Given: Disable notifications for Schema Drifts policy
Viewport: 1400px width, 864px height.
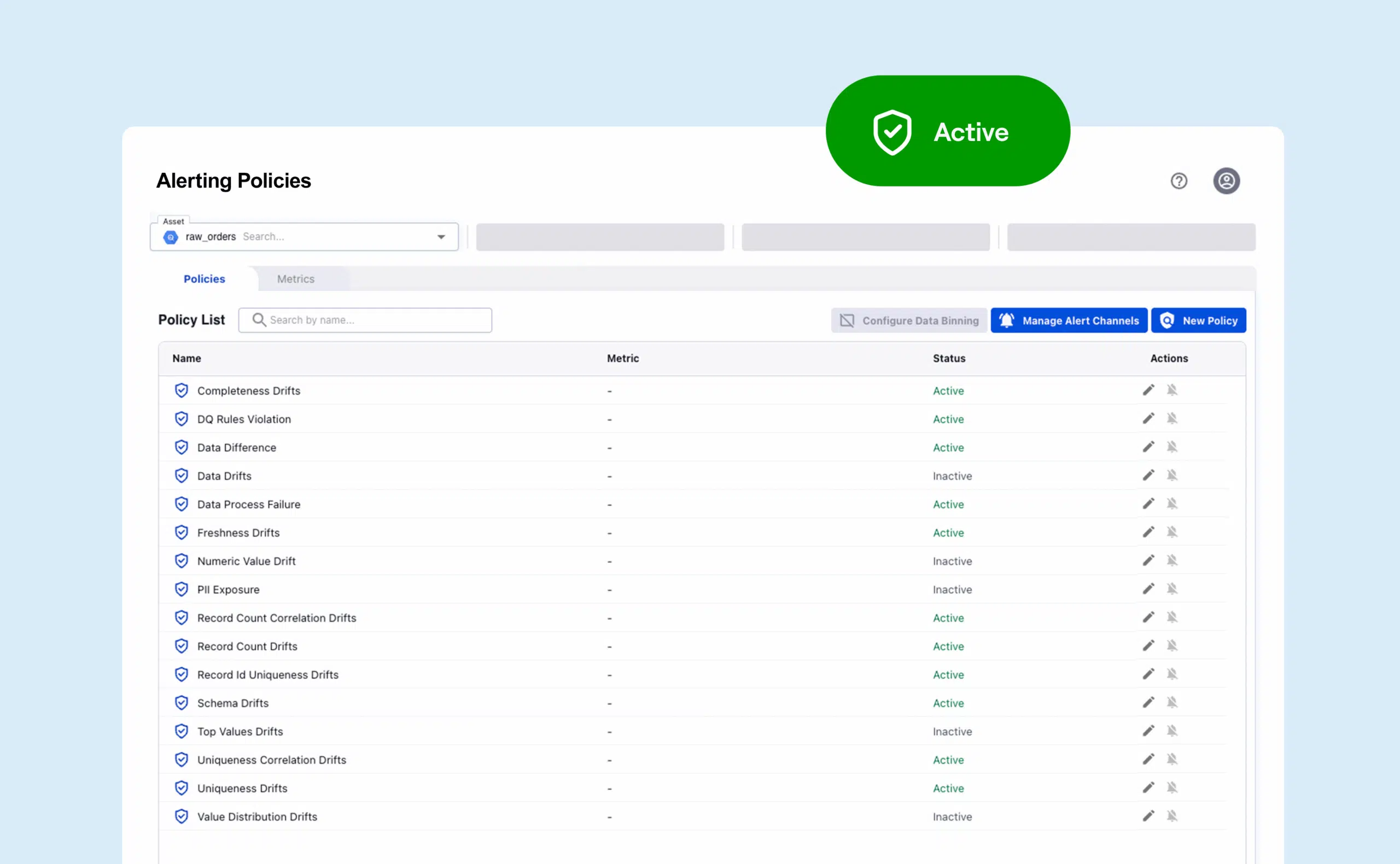Looking at the screenshot, I should [1173, 702].
